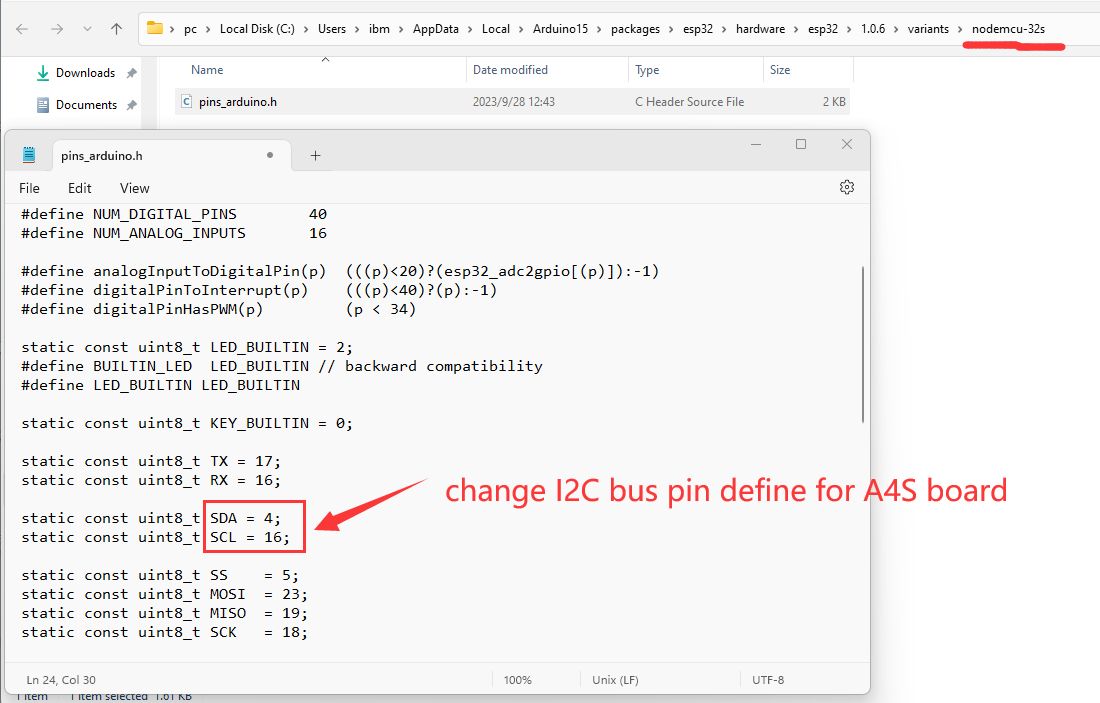Open Documents in the Explorer sidebar

click(x=86, y=105)
